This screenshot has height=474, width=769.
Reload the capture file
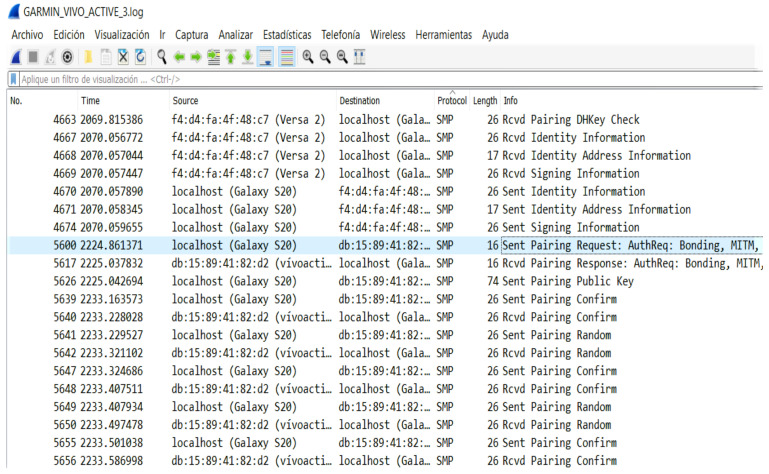[x=140, y=57]
